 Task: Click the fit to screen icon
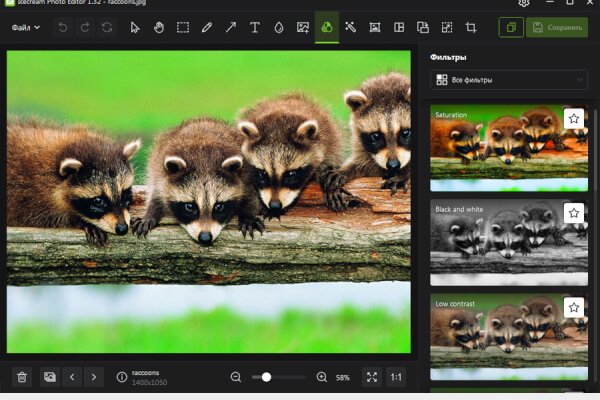pos(372,377)
